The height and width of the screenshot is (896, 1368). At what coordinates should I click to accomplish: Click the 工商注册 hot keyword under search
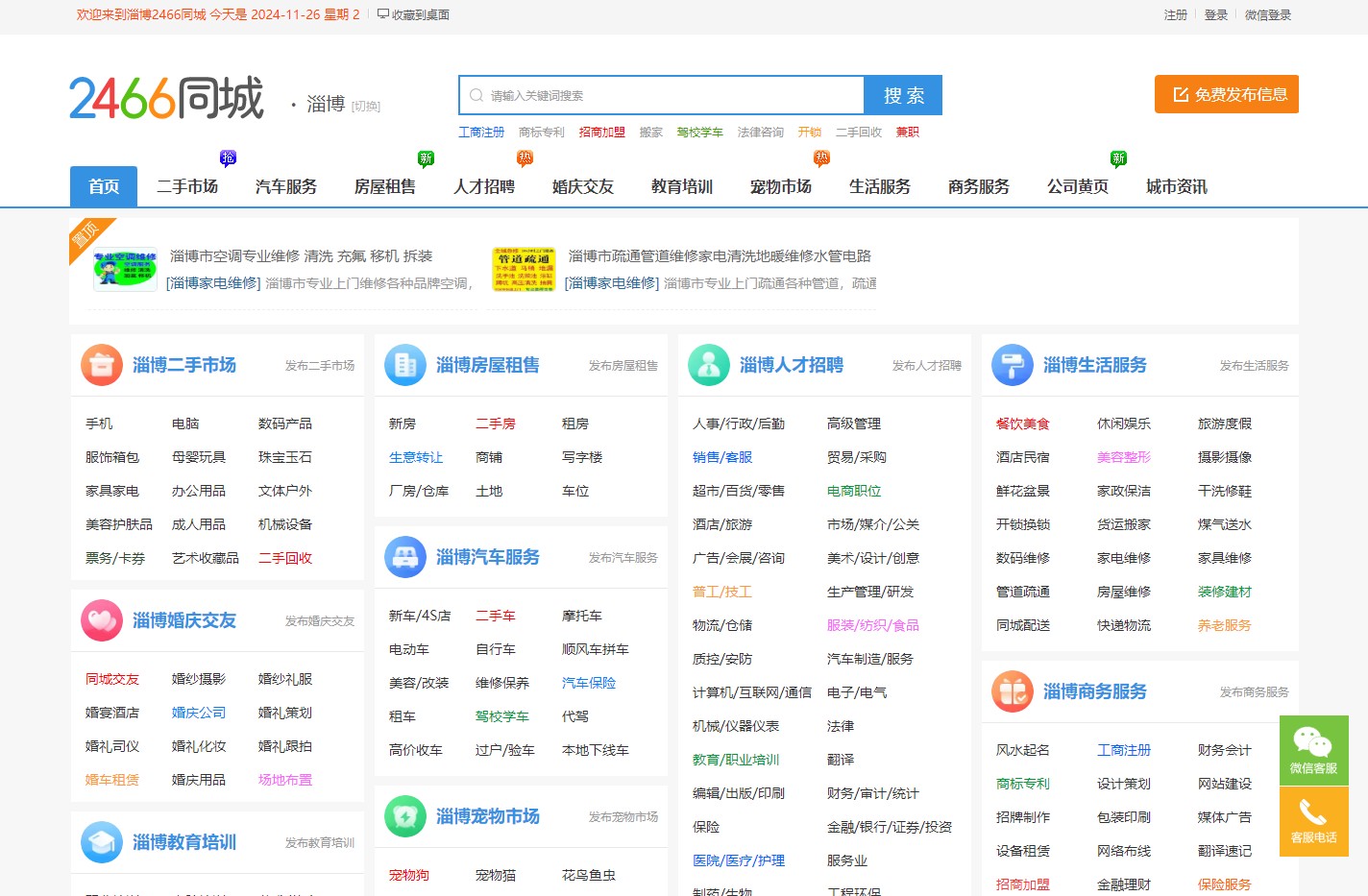pos(481,132)
